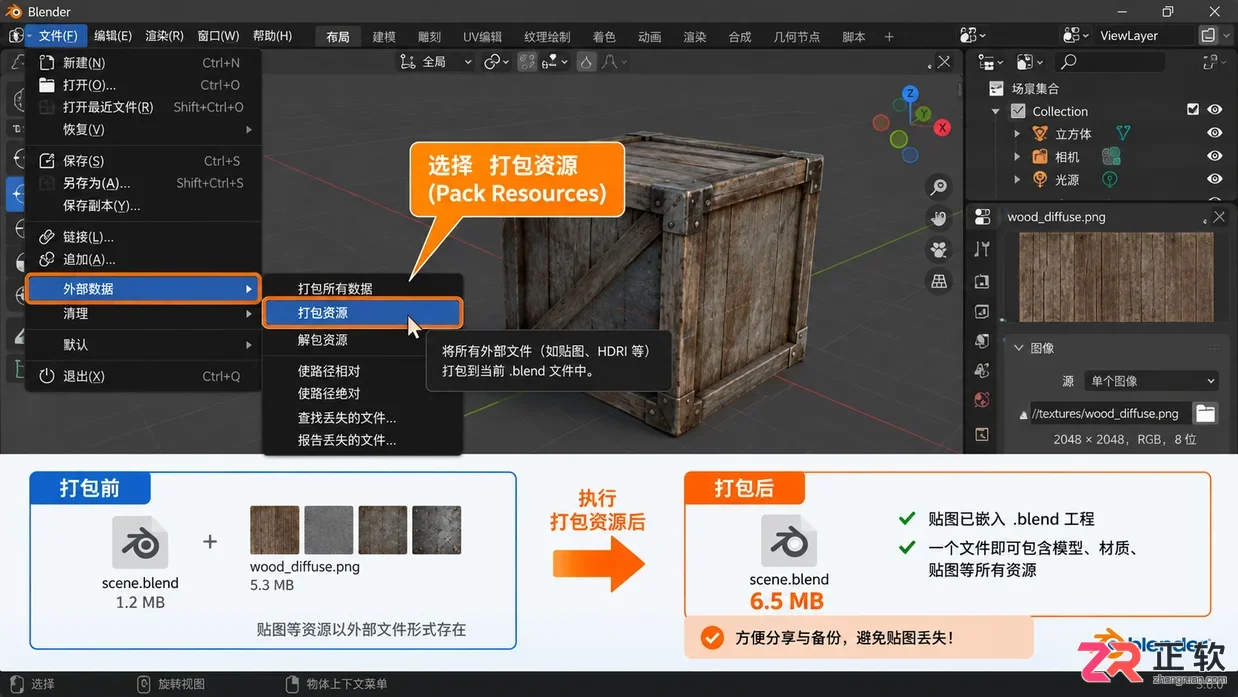Open the Render properties tab icon
This screenshot has width=1238, height=697.
pyautogui.click(x=982, y=281)
